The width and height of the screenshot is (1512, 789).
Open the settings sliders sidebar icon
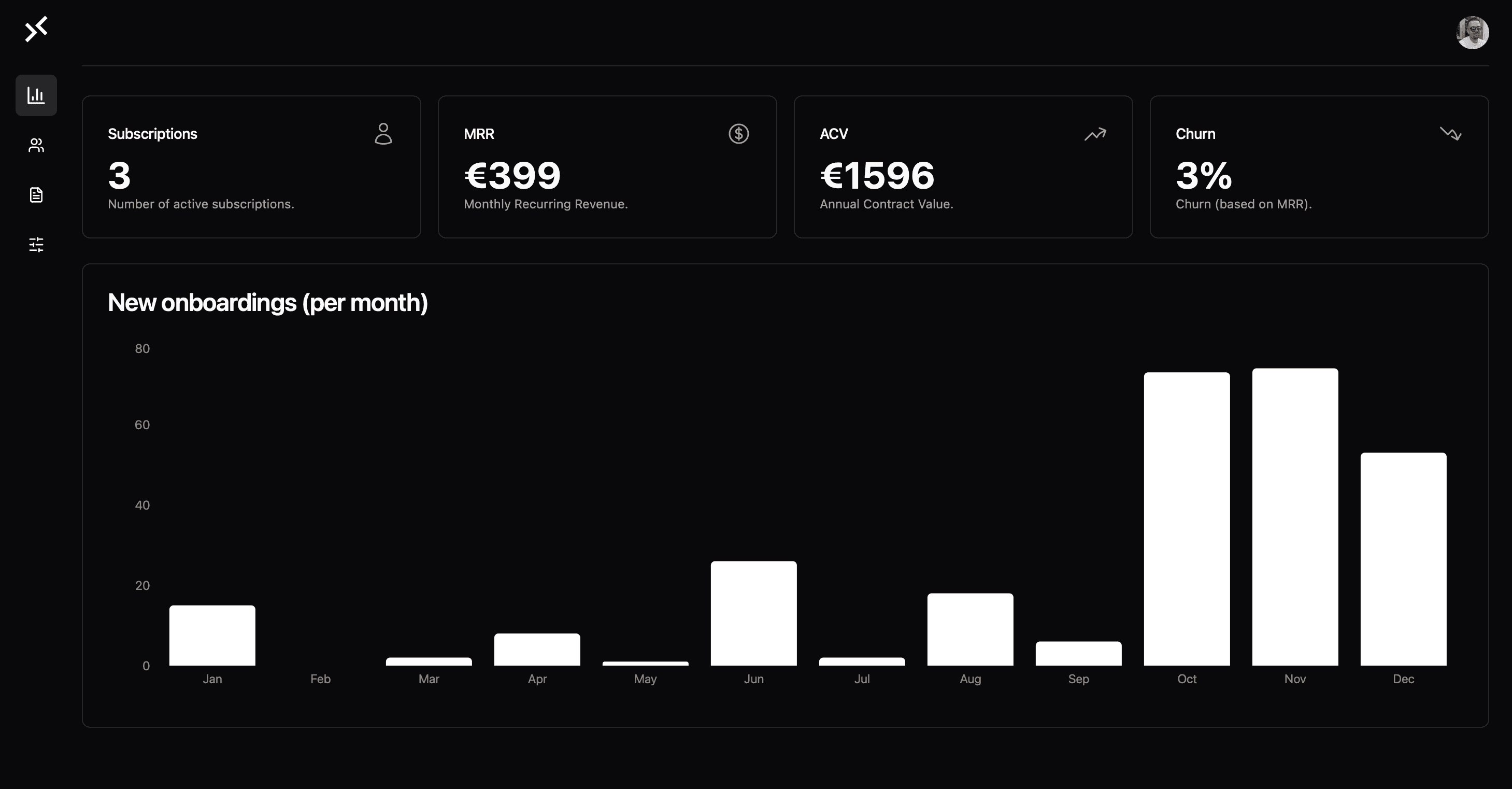coord(36,244)
